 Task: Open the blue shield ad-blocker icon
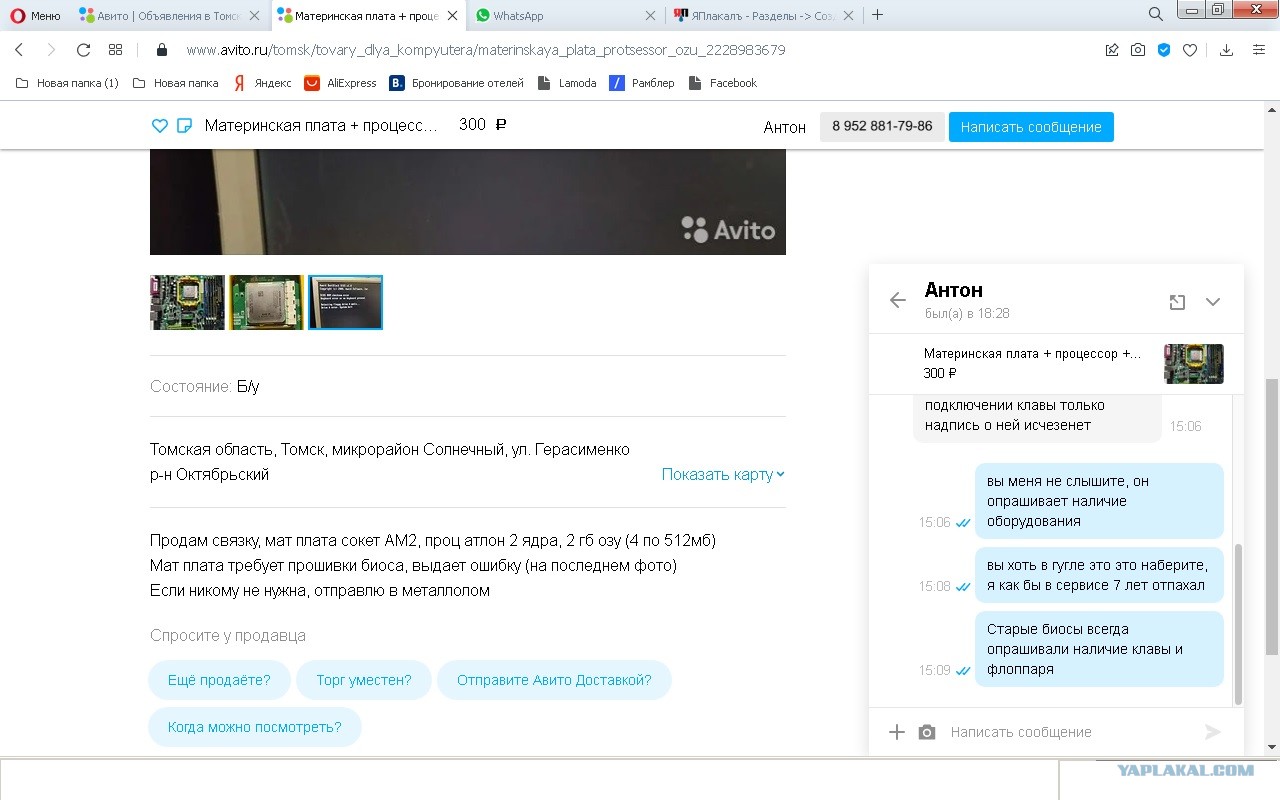coord(1164,50)
